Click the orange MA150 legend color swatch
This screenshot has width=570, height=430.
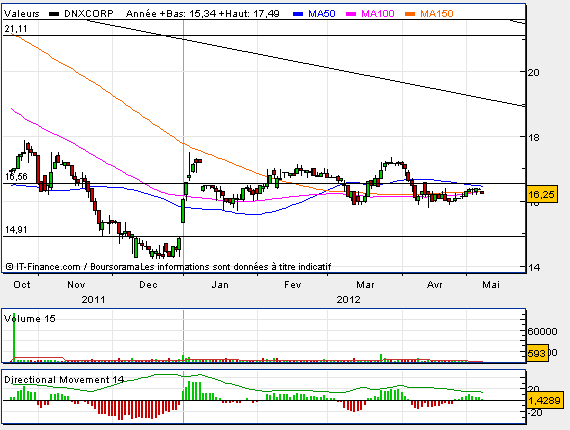click(x=410, y=14)
